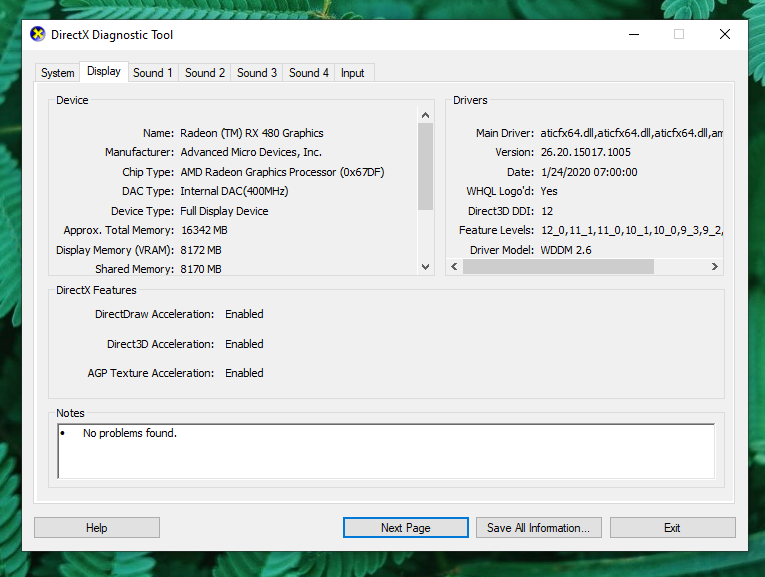
Task: Click the Exit button
Action: (672, 528)
